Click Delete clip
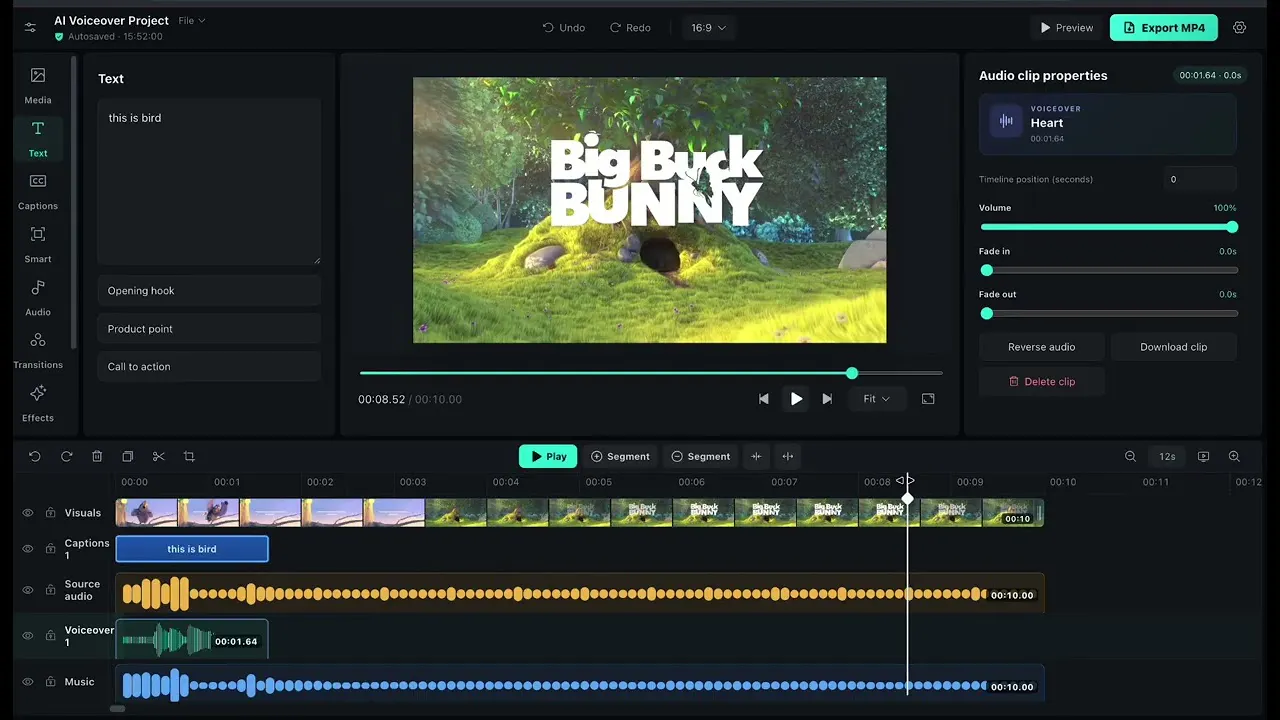 (1042, 381)
